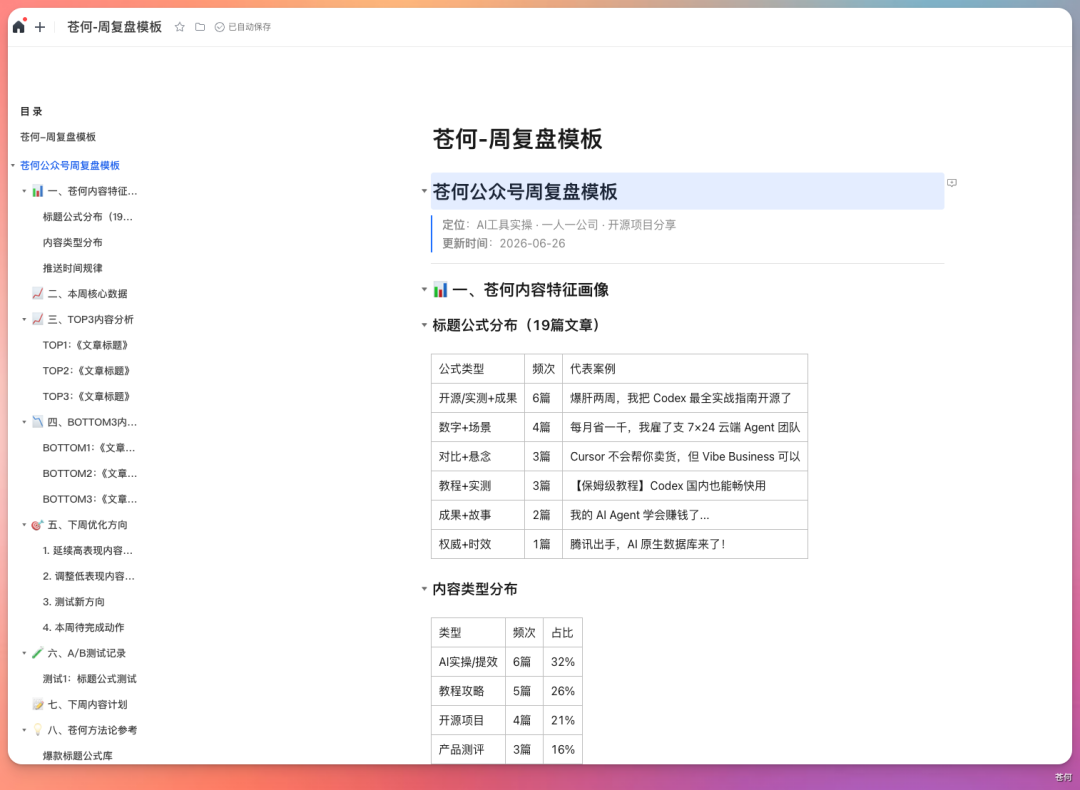Select the 公式类型 header cell
Viewport: 1080px width, 790px height.
[477, 368]
